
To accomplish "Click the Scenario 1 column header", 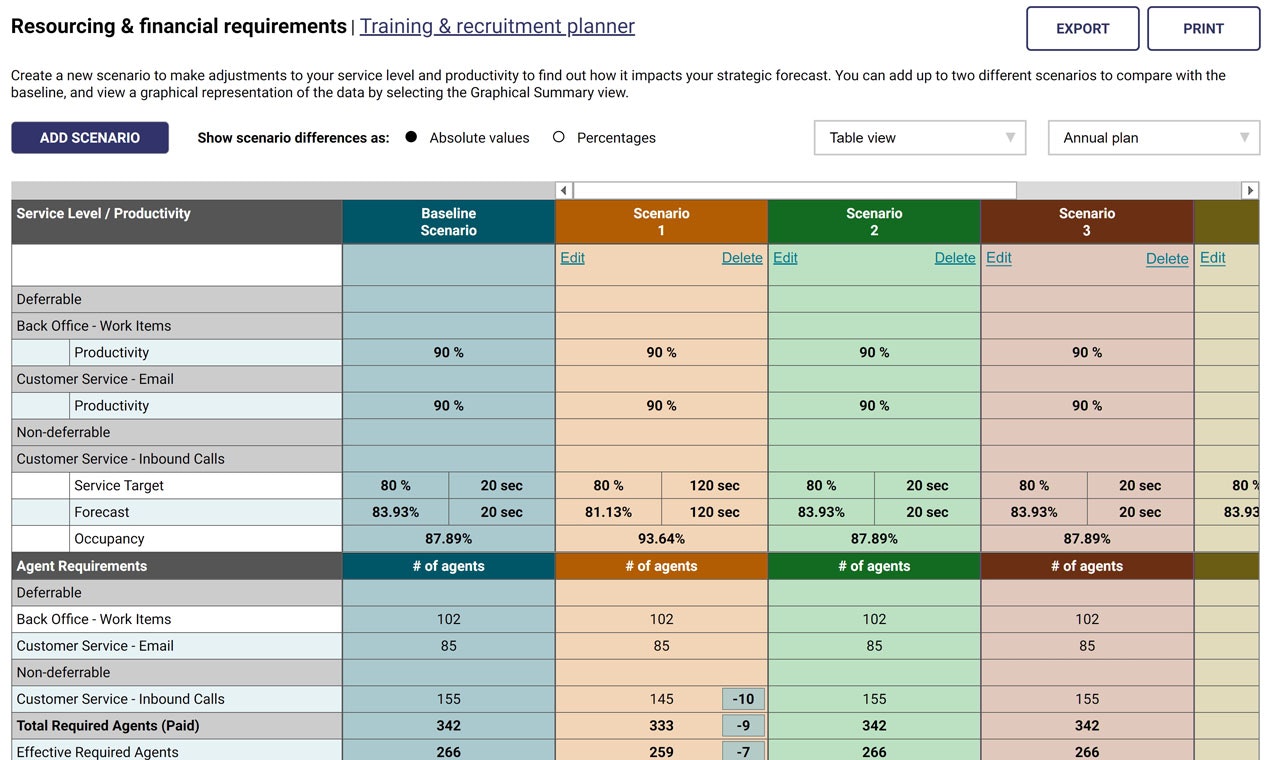I will click(x=661, y=222).
